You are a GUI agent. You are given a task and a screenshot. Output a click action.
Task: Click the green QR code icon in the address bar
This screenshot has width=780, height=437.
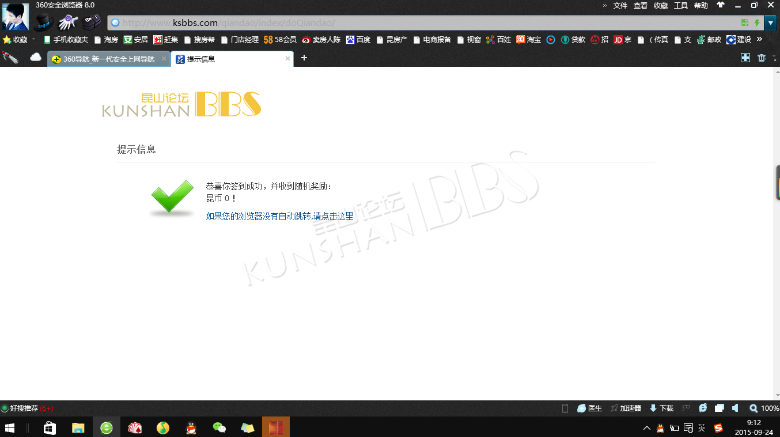(745, 23)
